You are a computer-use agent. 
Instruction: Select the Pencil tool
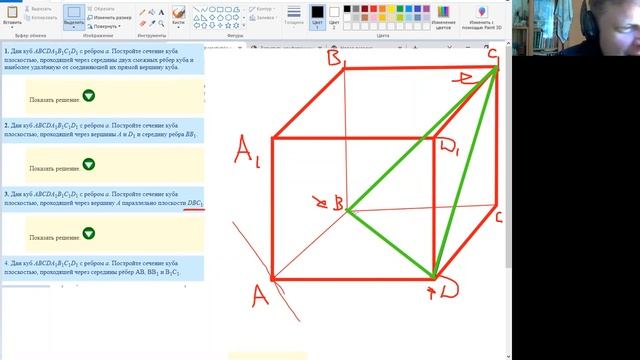coord(142,13)
